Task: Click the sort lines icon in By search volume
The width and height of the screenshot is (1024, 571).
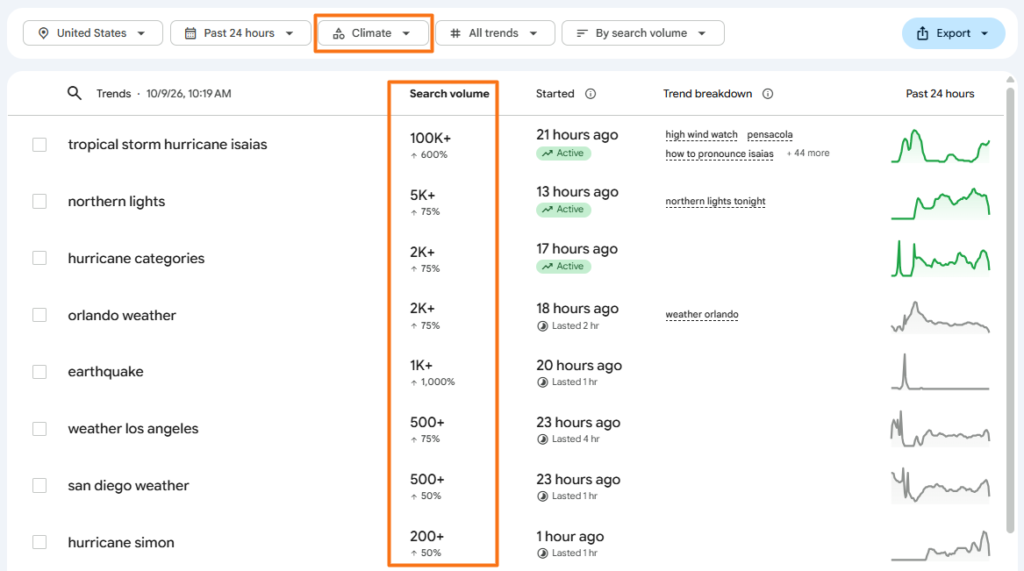Action: (x=582, y=33)
